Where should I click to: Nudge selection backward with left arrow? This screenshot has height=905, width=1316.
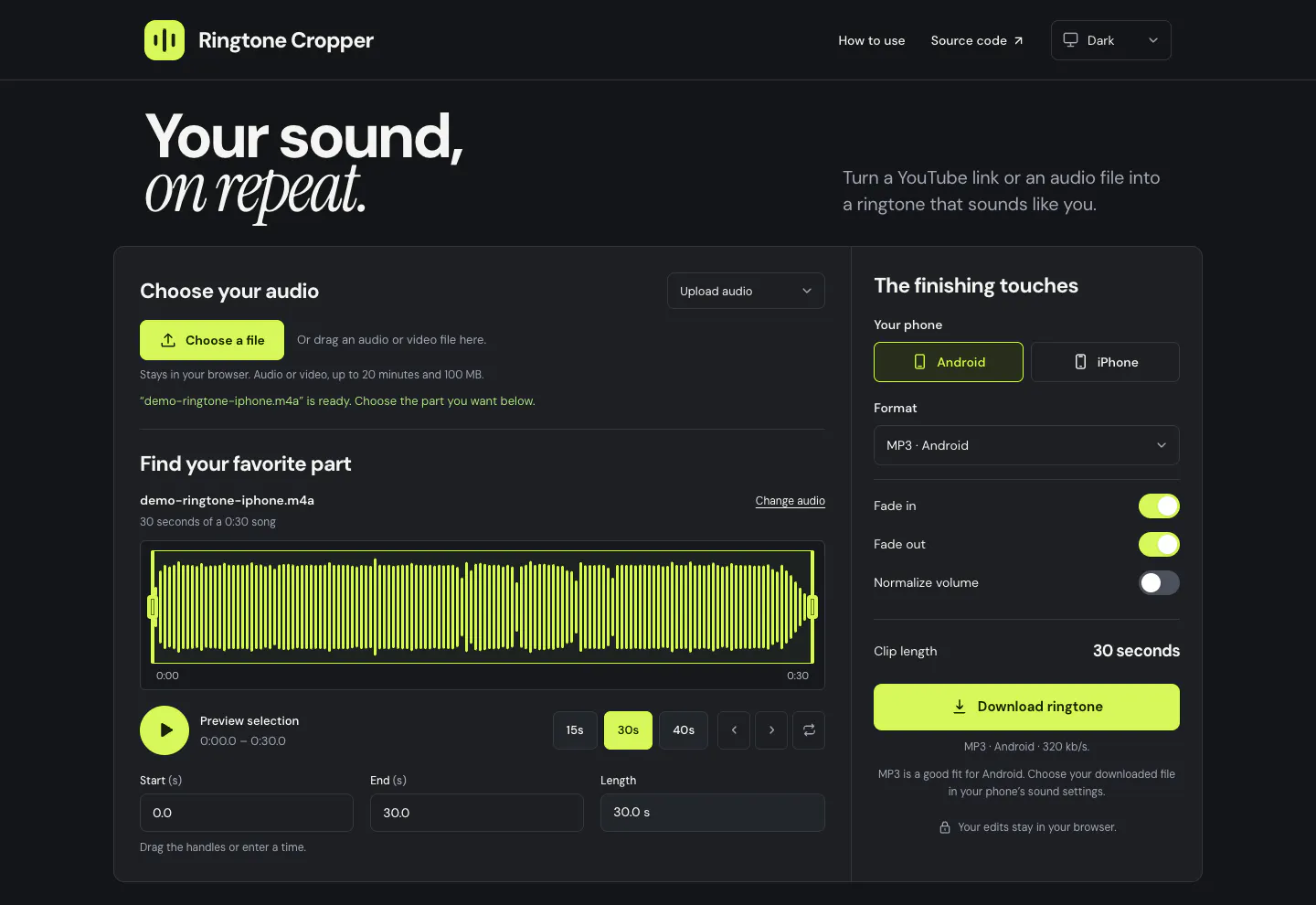734,730
